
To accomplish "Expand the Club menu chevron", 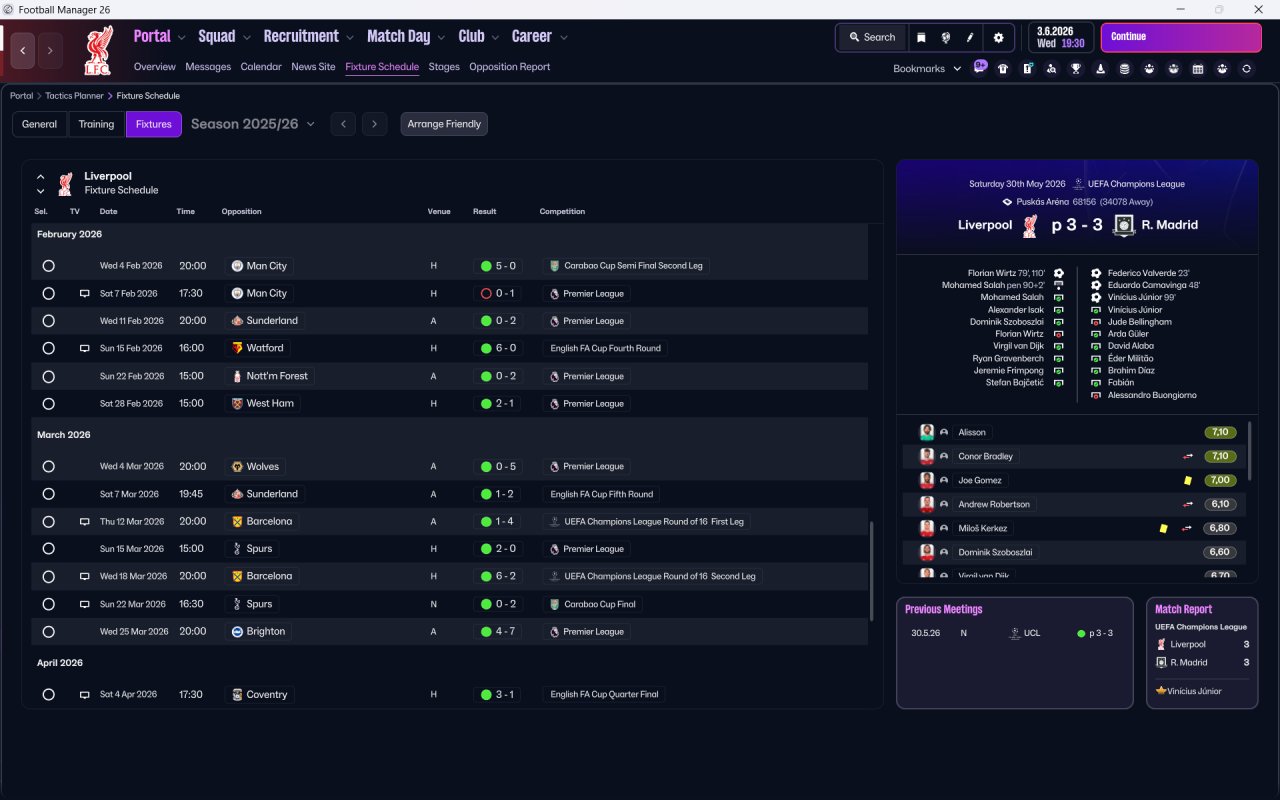I will (494, 38).
